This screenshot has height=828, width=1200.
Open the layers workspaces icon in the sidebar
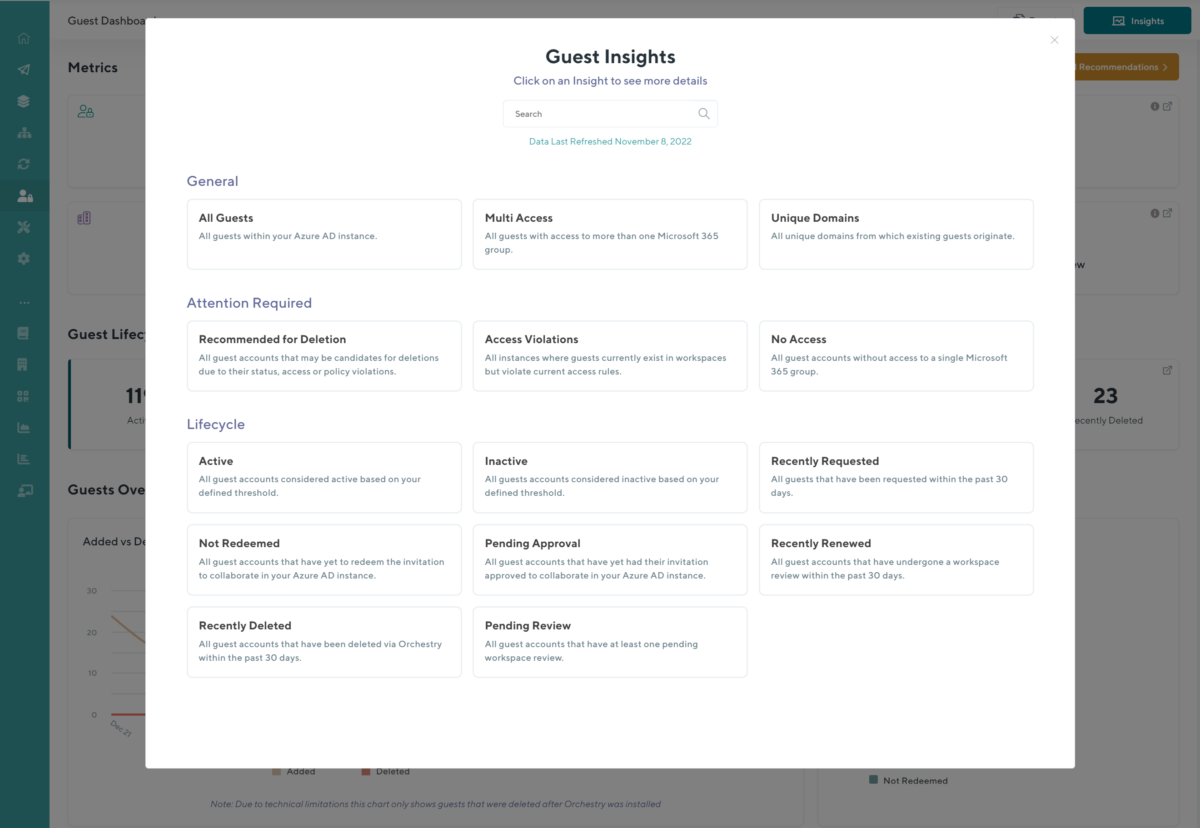click(x=24, y=101)
